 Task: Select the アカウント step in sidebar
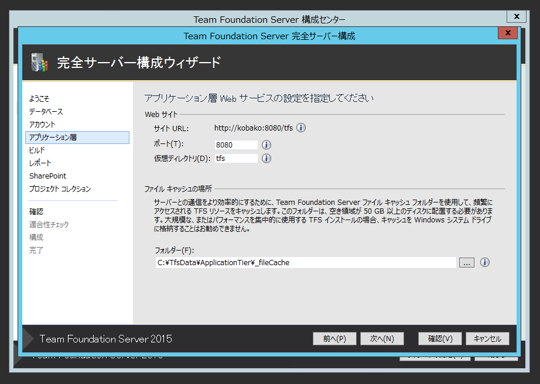tap(42, 124)
